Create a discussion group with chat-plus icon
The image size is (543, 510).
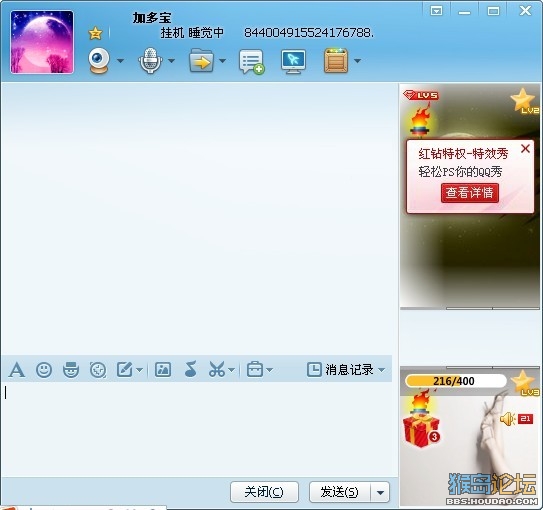[252, 62]
